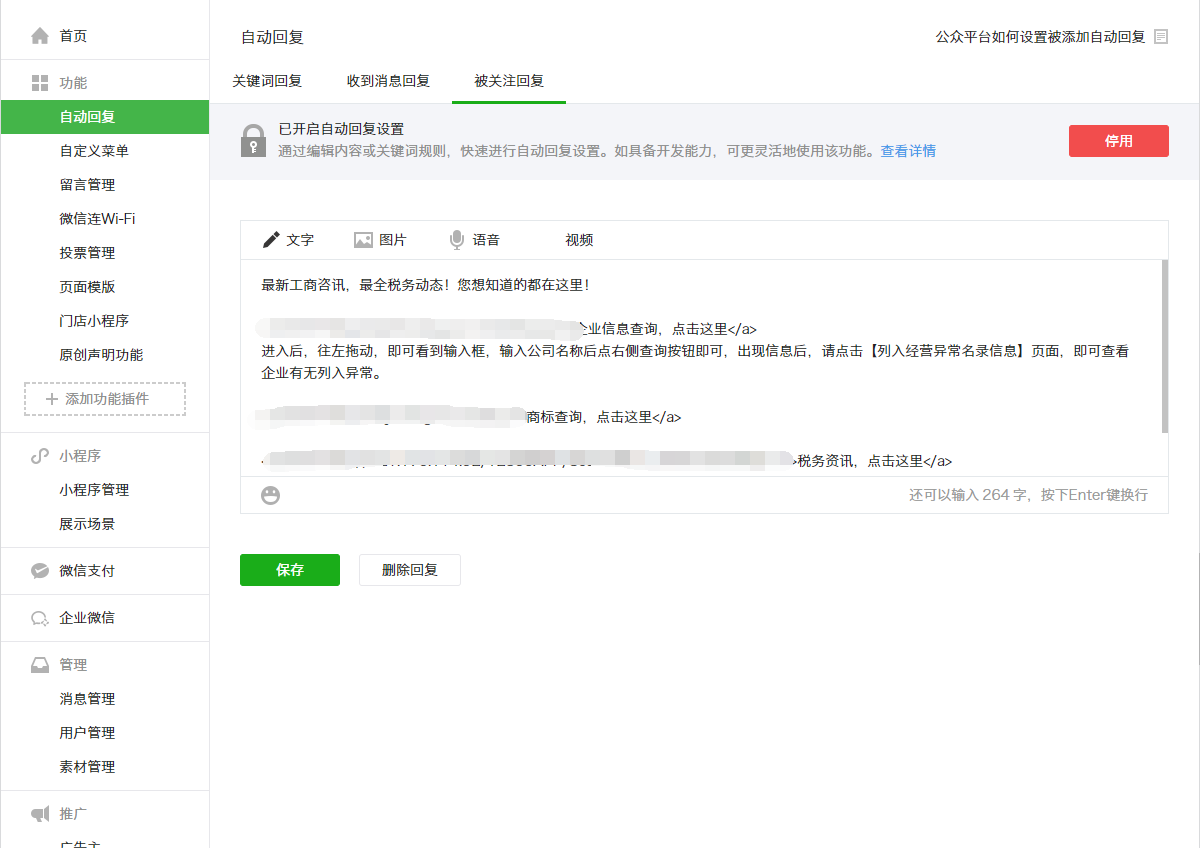
Task: Open 微信连Wi-Fi in the sidebar
Action: [x=97, y=219]
